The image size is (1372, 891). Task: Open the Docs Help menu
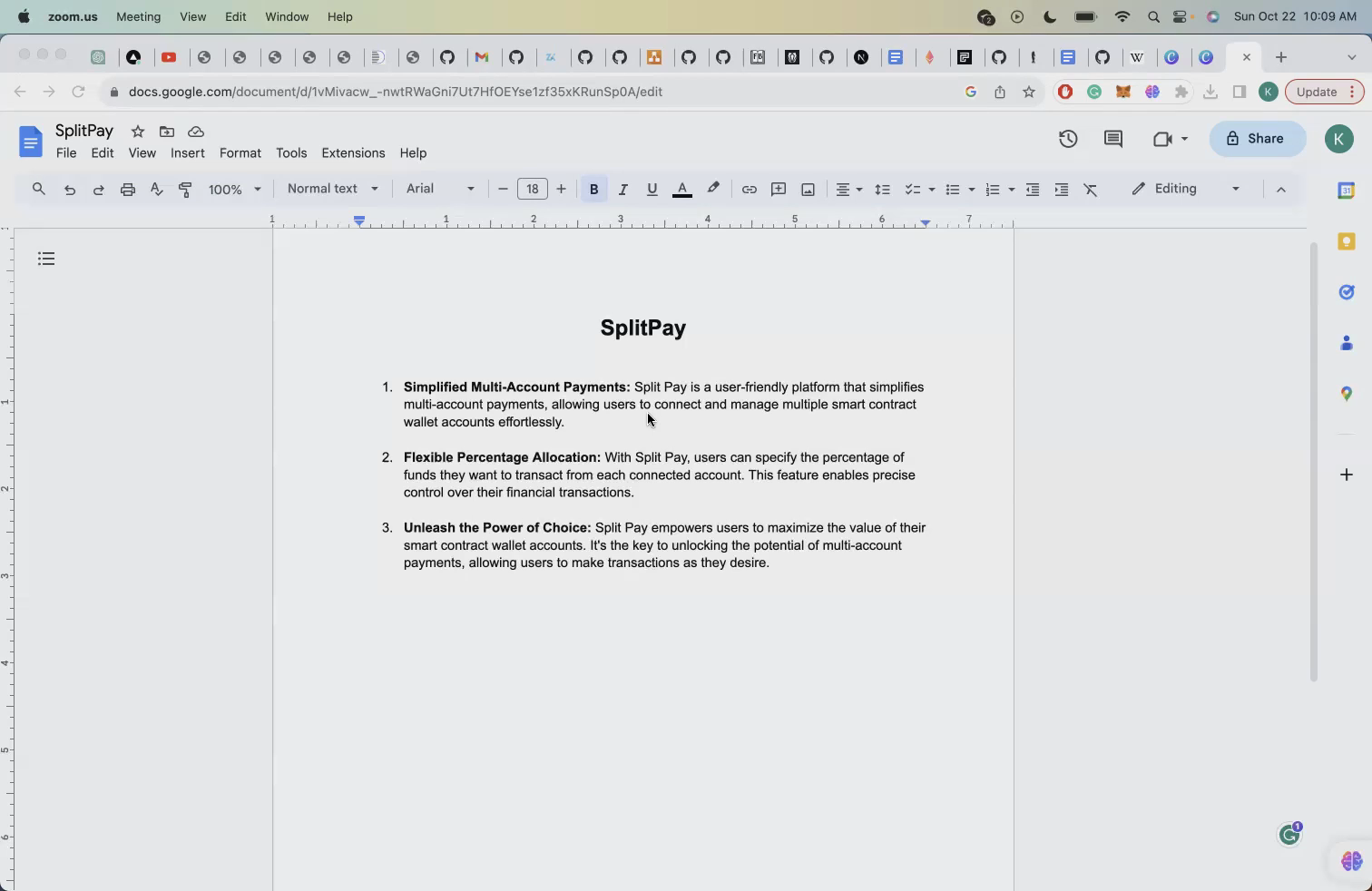[x=413, y=153]
